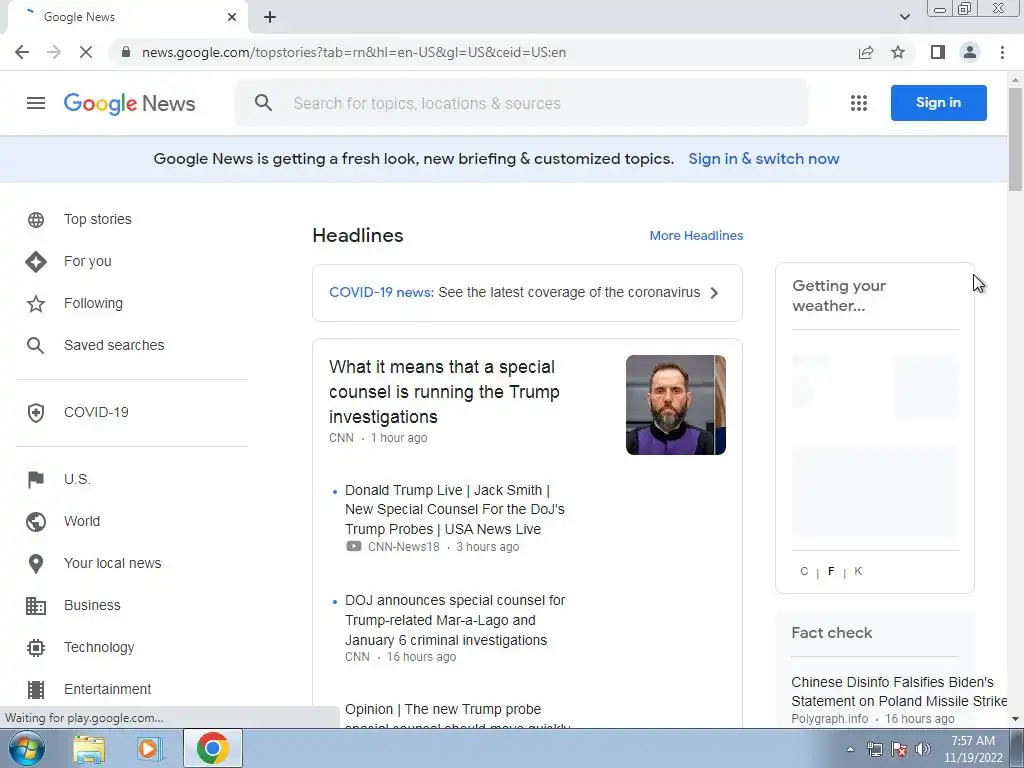Screen dimensions: 1024x768
Task: Switch weather unit to Celsius
Action: tap(804, 571)
